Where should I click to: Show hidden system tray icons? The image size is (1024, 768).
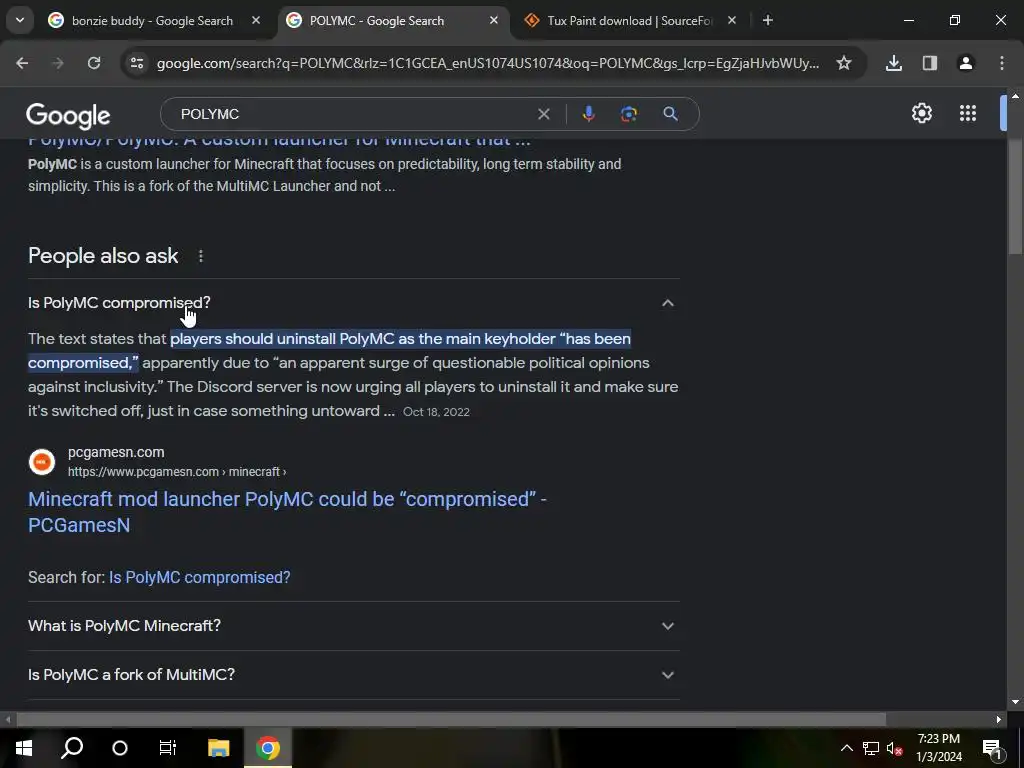pyautogui.click(x=846, y=748)
